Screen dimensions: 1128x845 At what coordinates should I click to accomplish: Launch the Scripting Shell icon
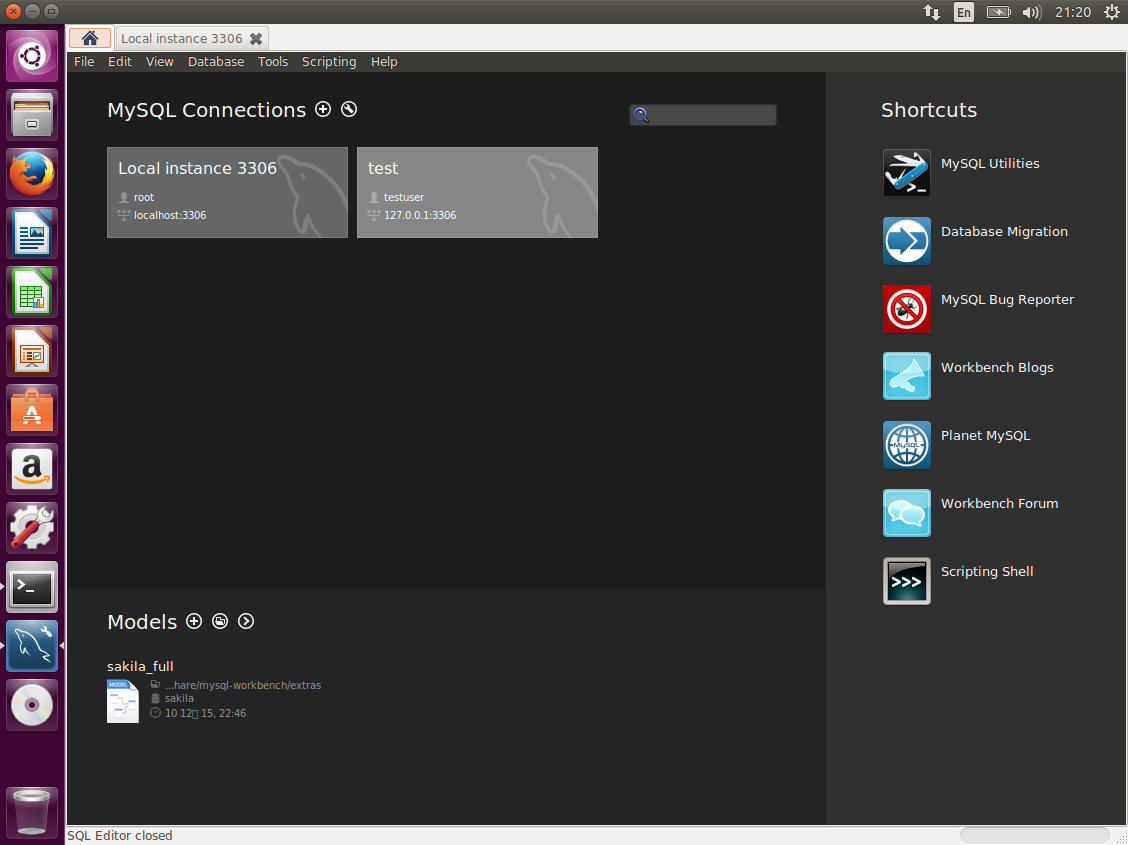pyautogui.click(x=906, y=580)
